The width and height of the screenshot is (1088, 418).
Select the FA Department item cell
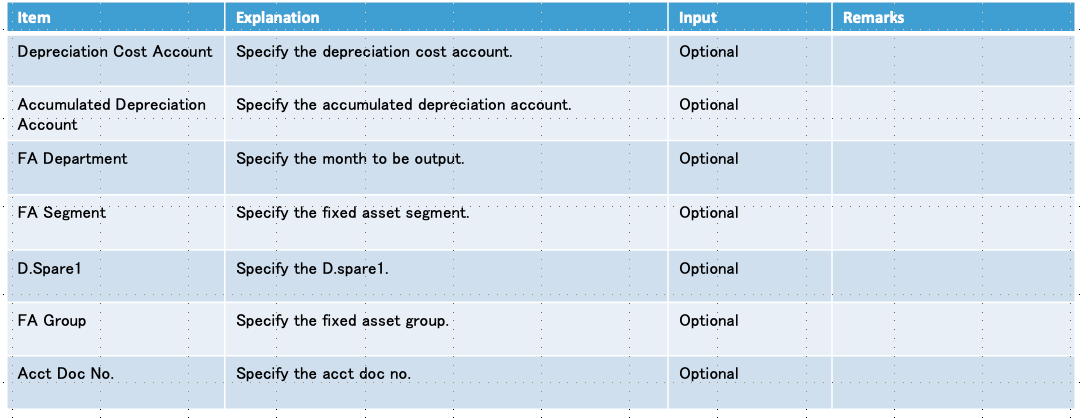click(x=117, y=167)
